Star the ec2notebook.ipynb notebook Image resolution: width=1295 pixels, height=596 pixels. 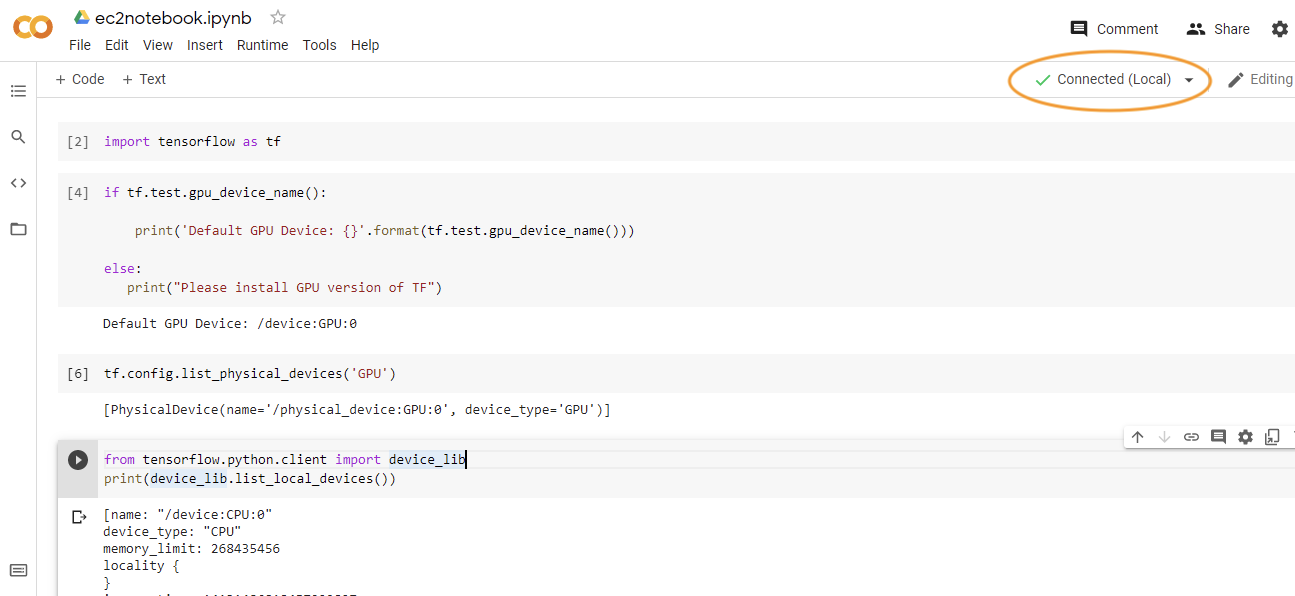278,17
